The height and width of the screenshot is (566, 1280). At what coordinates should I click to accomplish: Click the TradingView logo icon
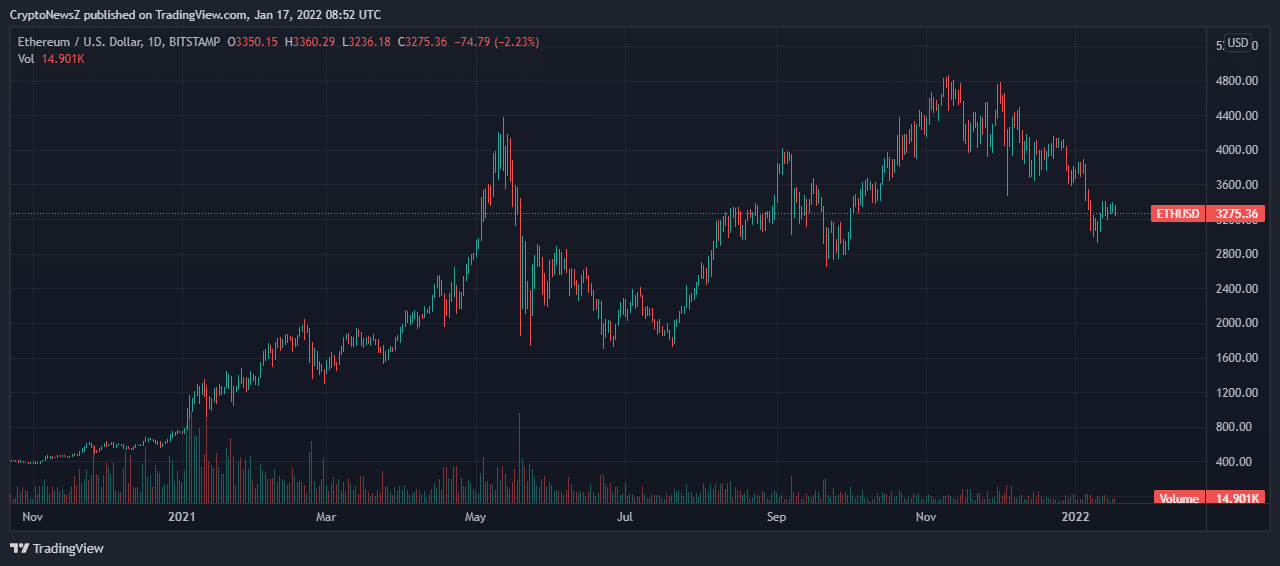pos(19,548)
